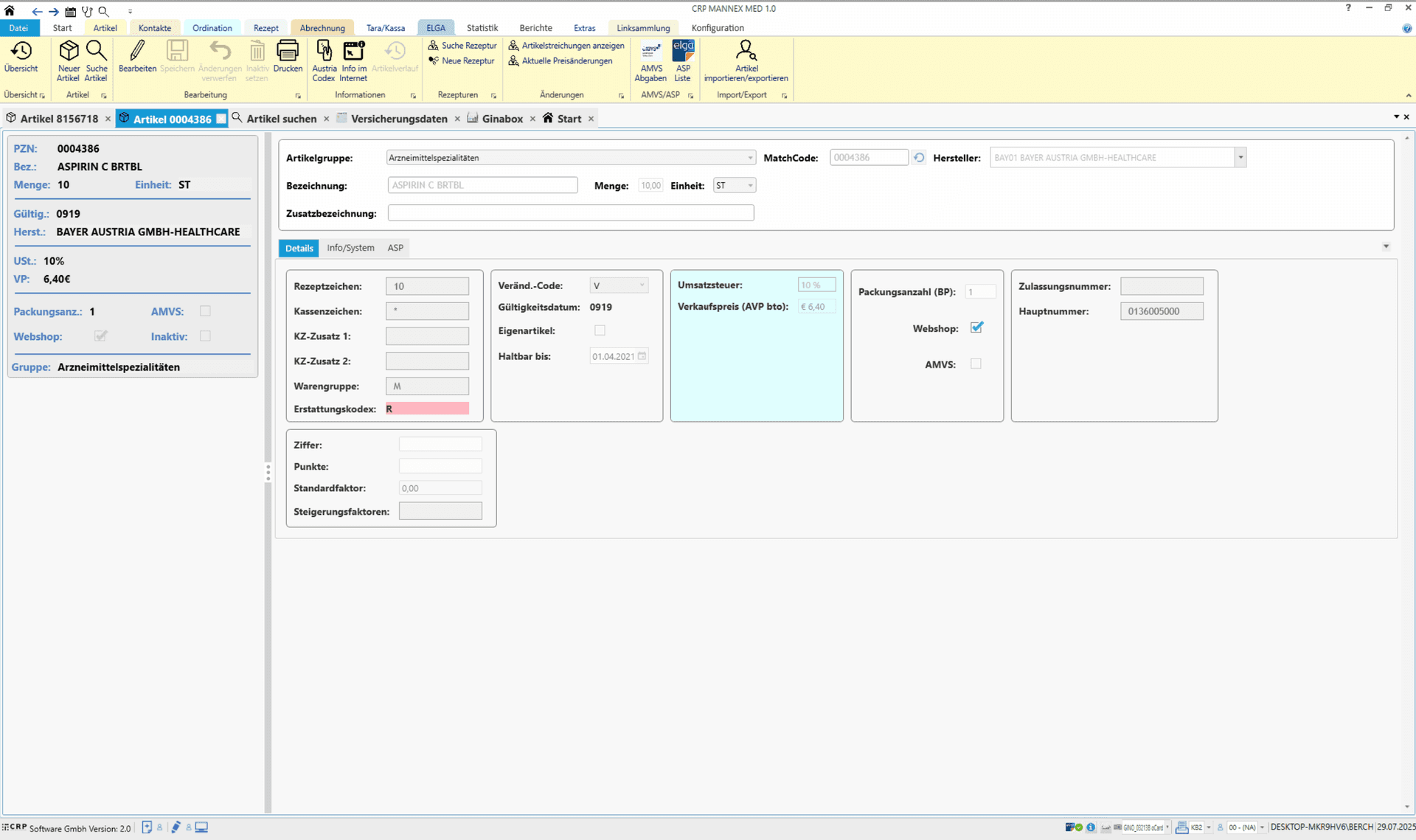Close the Artikel suchen tab
Viewport: 1416px width, 840px height.
pos(326,119)
